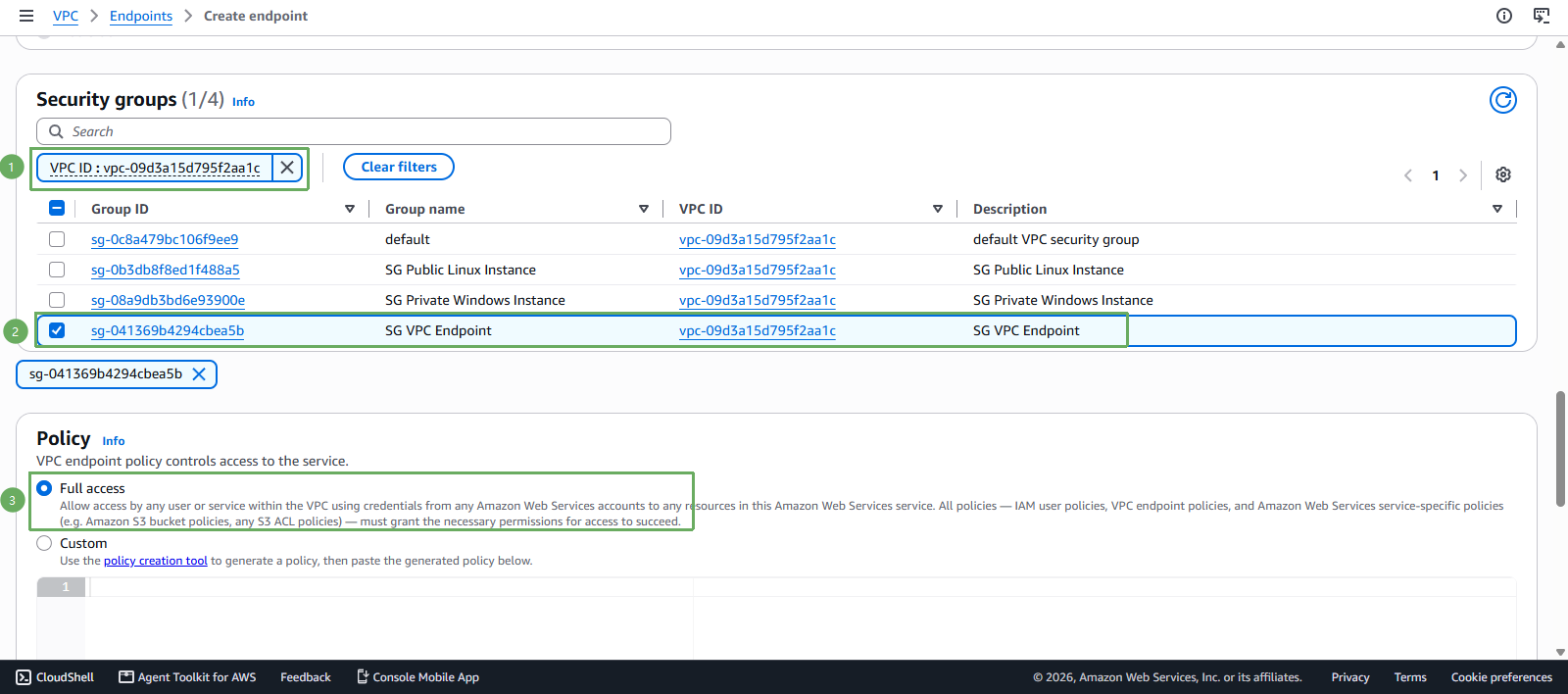Sort by Group ID column arrow
Viewport: 1568px width, 694px height.
point(350,209)
